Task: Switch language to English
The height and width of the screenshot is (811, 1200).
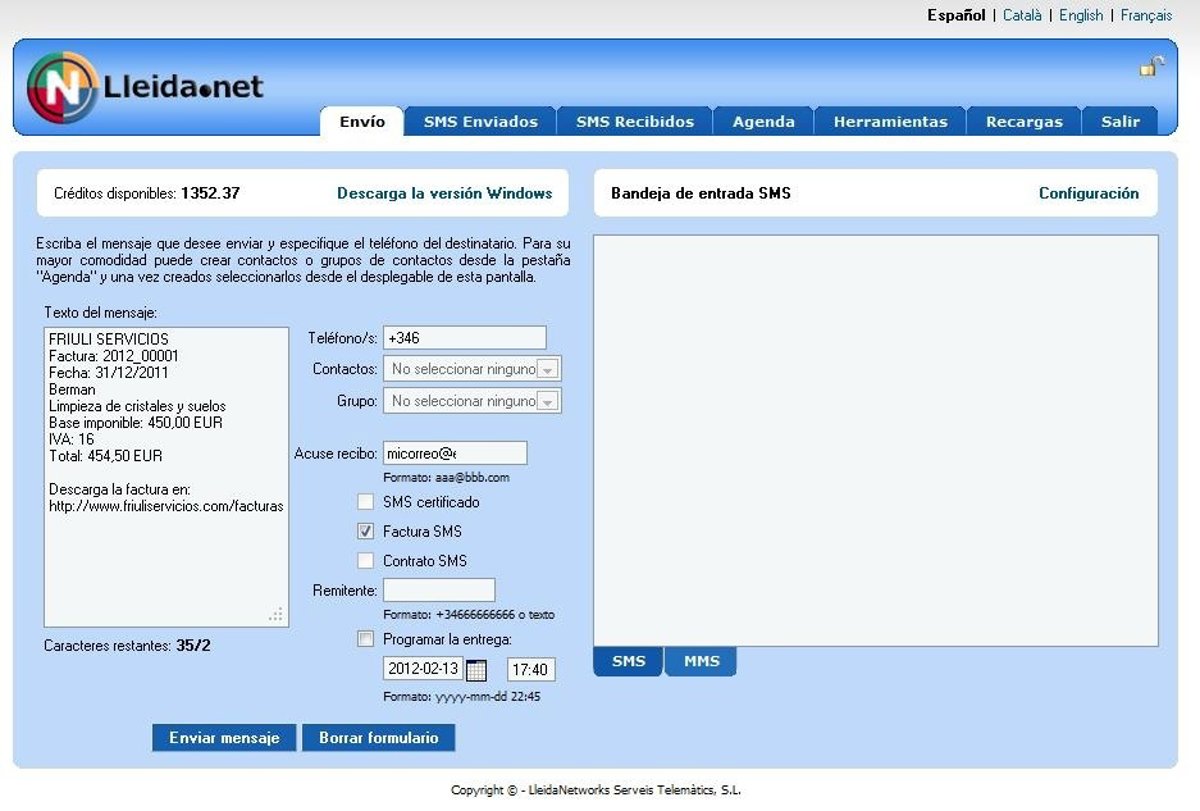Action: (1080, 15)
